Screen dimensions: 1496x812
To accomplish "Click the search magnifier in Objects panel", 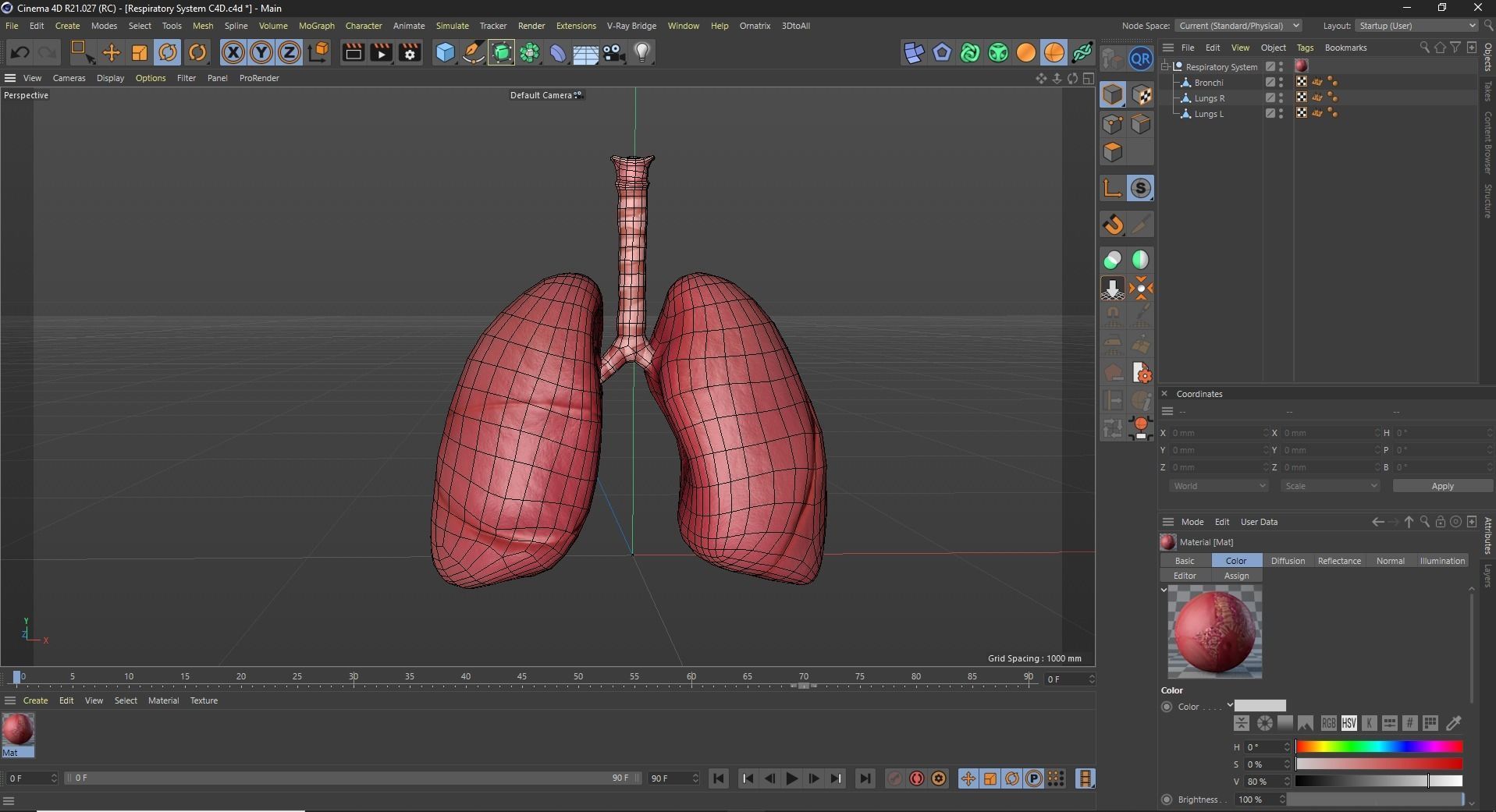I will pyautogui.click(x=1424, y=48).
